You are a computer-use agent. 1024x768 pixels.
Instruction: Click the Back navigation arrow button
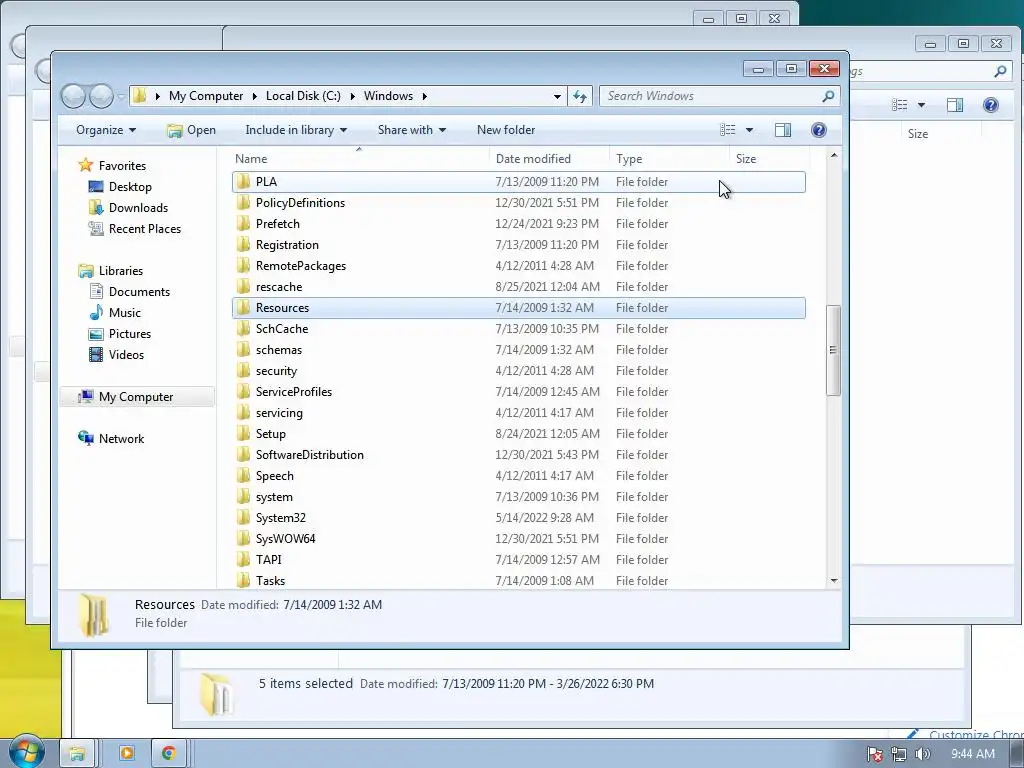click(73, 96)
